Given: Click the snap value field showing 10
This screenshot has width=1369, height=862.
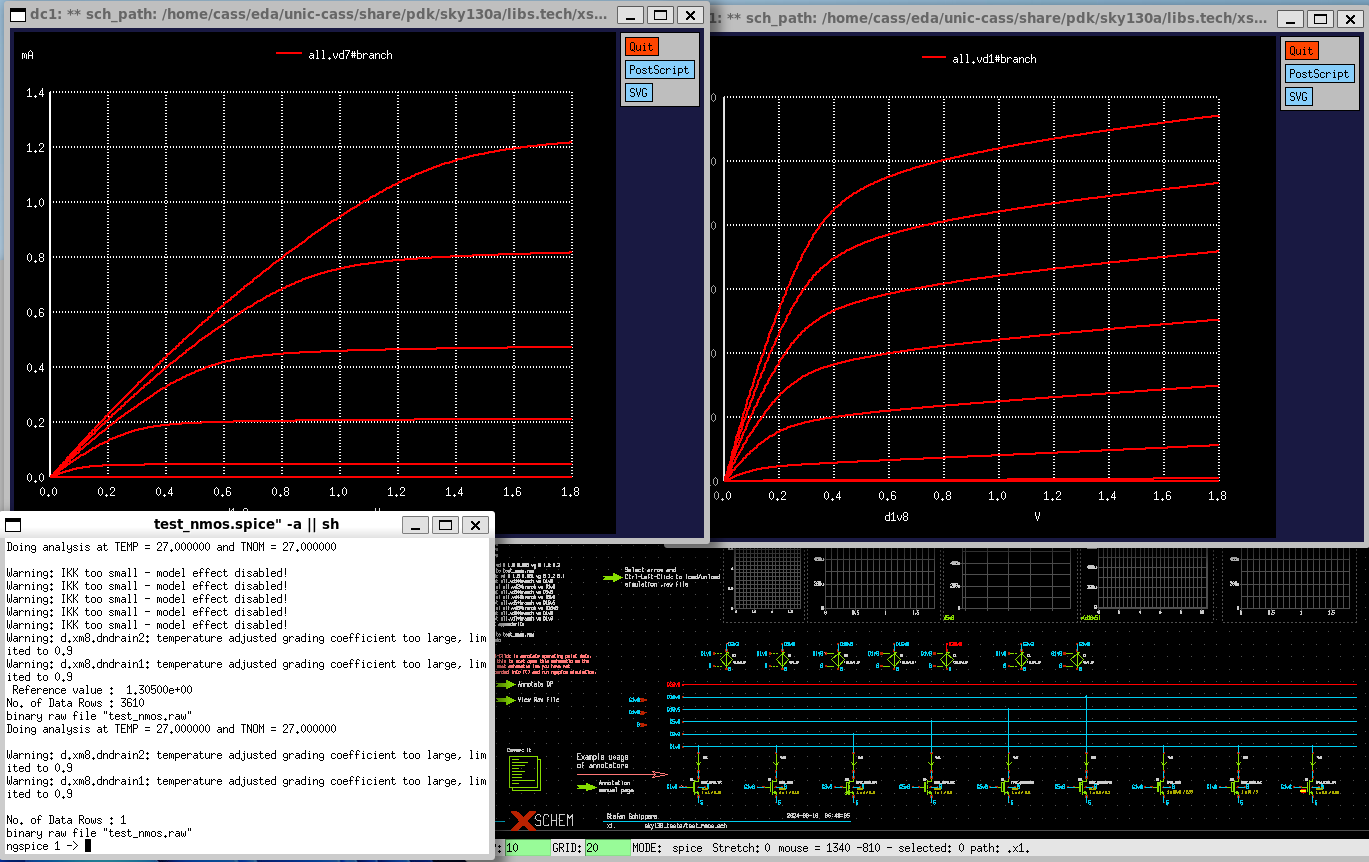Looking at the screenshot, I should [x=527, y=848].
